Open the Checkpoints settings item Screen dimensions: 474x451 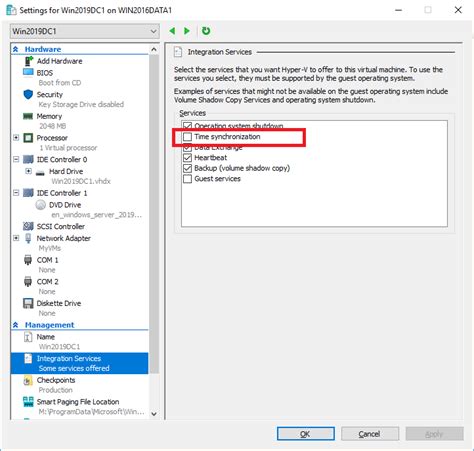56,380
